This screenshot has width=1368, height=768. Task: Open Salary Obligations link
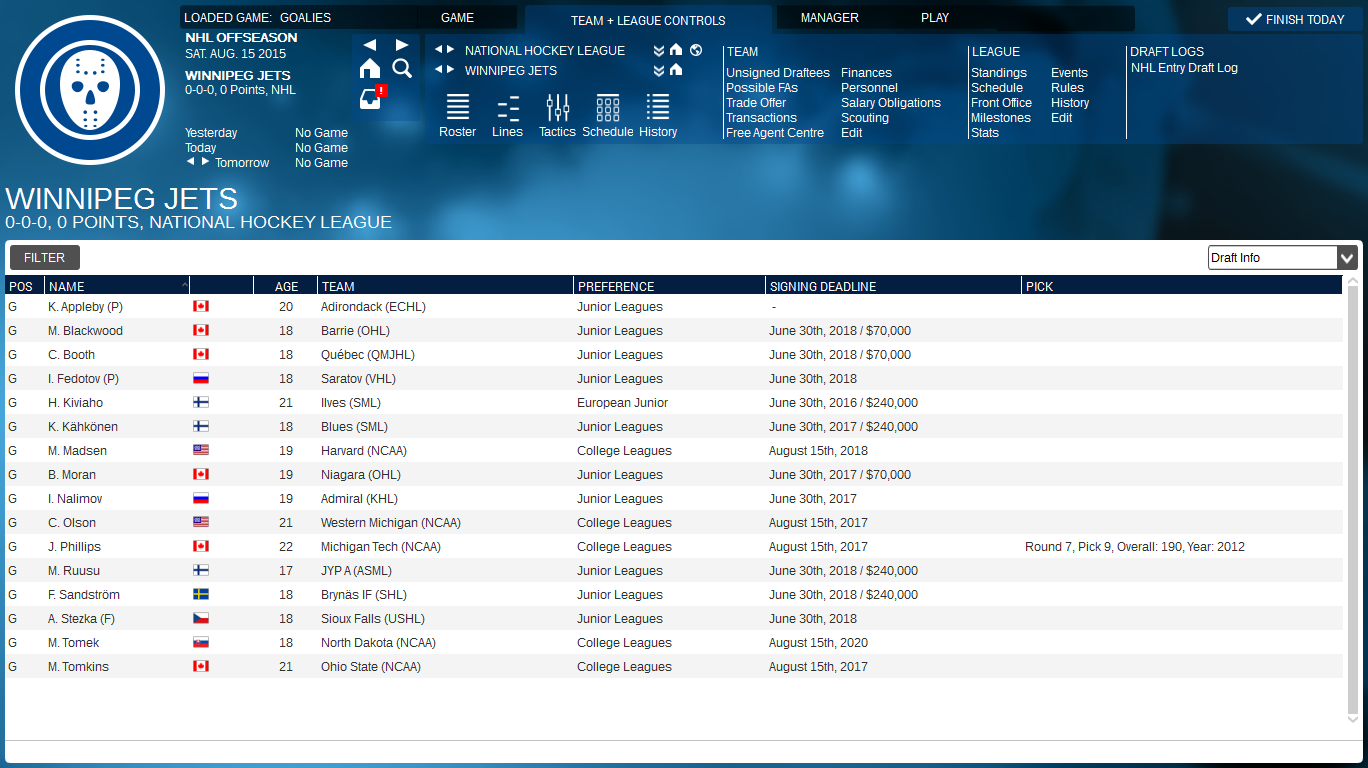[891, 103]
